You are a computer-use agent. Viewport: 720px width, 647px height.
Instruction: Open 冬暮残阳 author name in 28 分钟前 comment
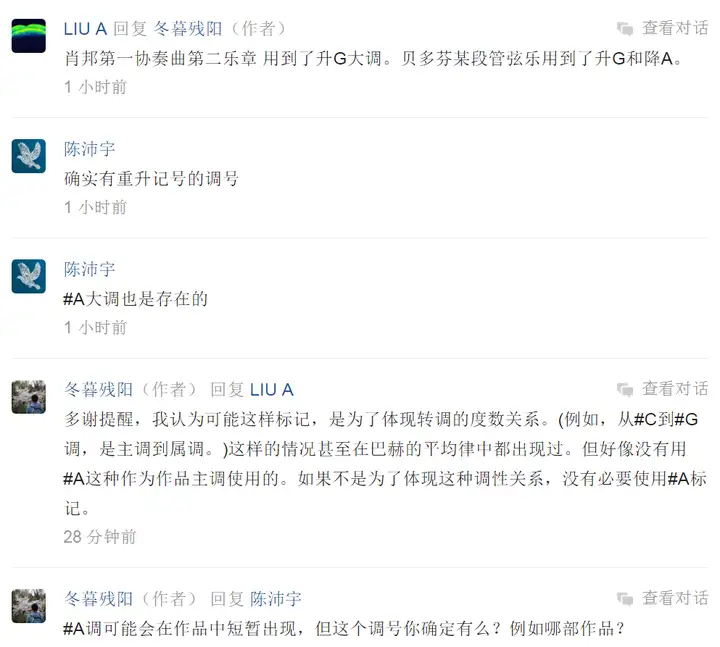(x=98, y=390)
